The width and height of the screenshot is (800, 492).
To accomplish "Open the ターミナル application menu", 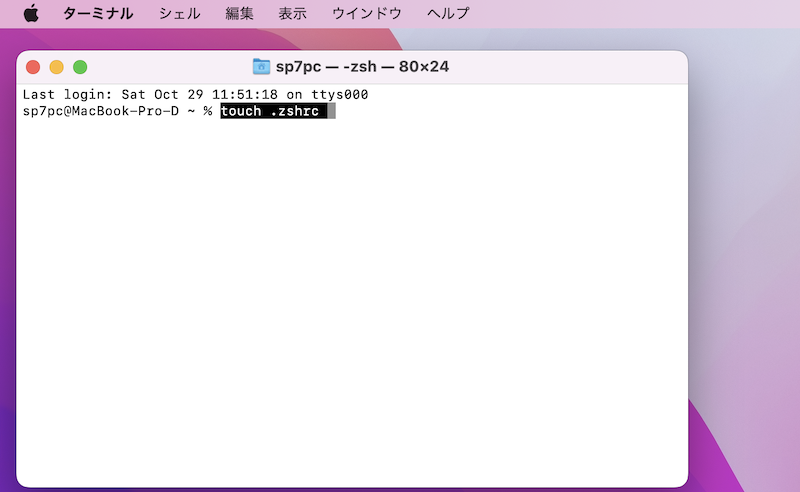I will tap(98, 13).
